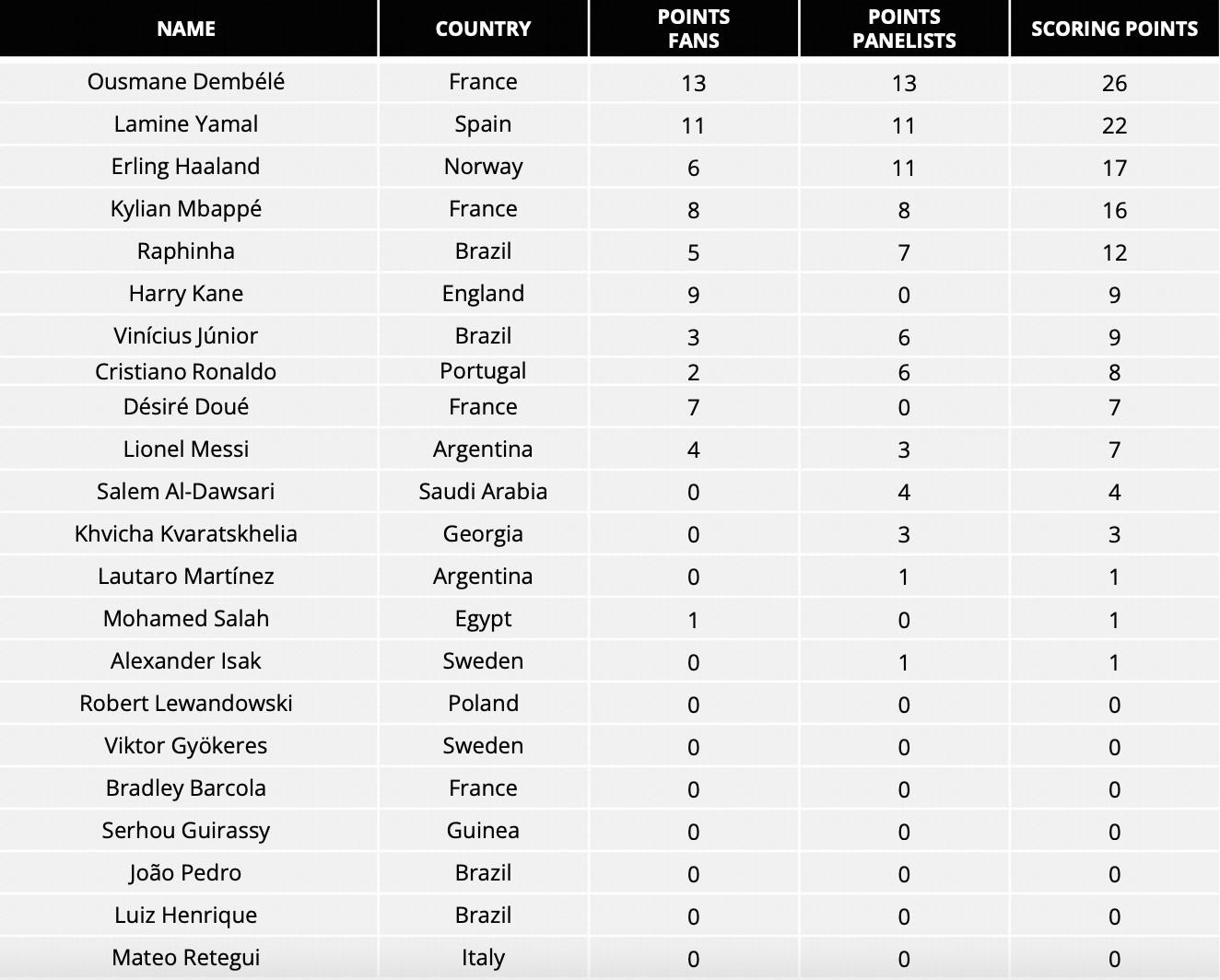
Task: Select Robert Lewandowski's name cell
Action: tap(186, 704)
